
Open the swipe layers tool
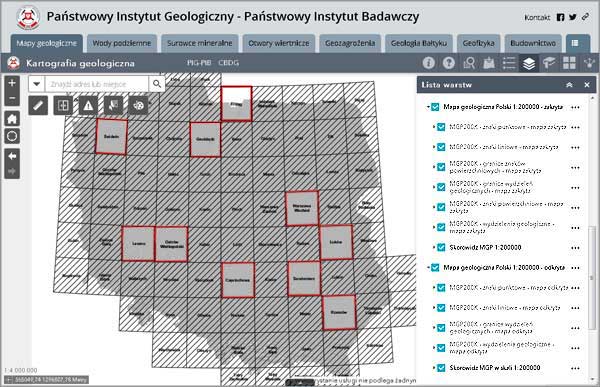pos(63,105)
